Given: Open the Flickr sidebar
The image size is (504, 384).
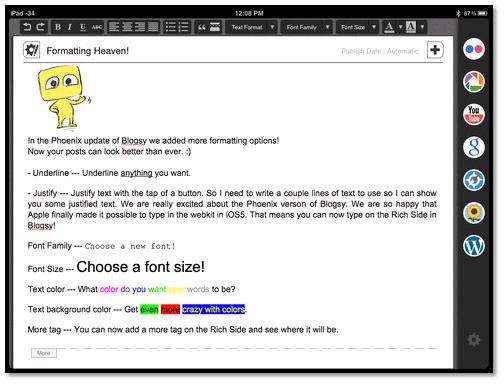Looking at the screenshot, I should point(474,49).
